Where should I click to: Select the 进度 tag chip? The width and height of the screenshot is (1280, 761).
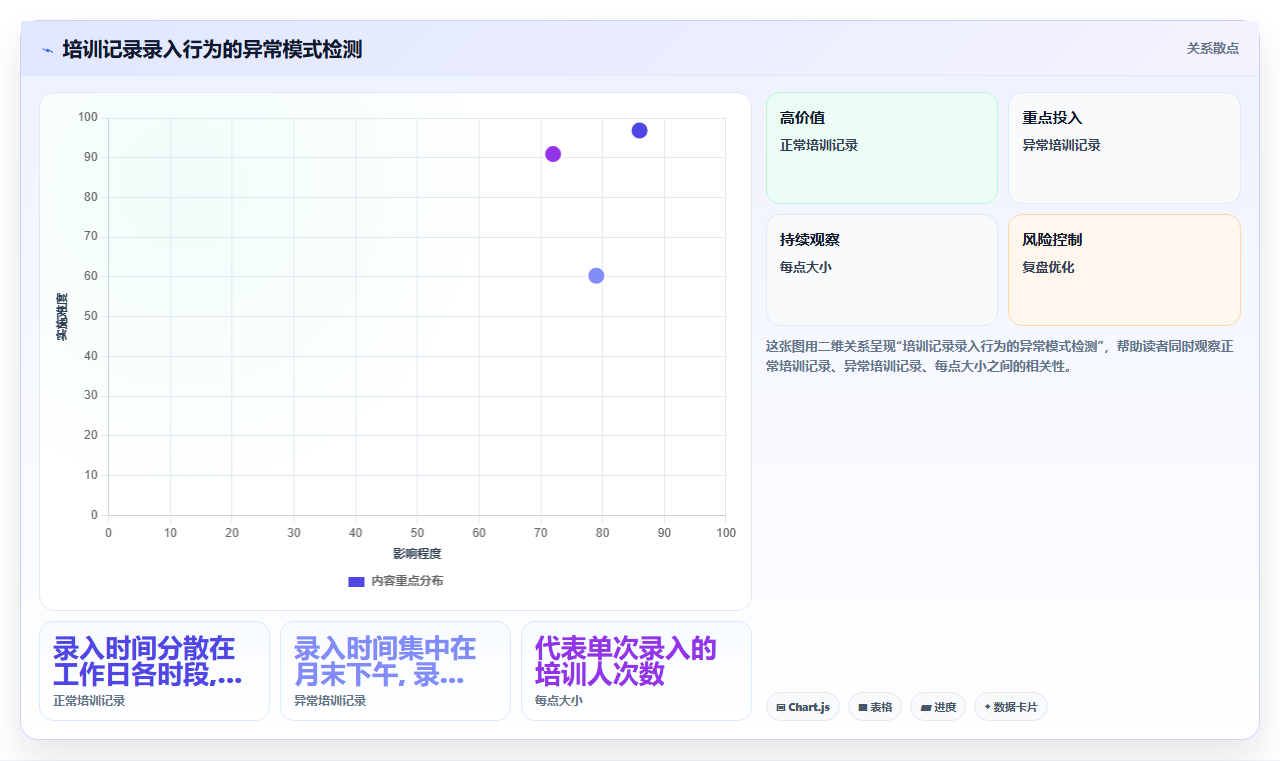[938, 707]
